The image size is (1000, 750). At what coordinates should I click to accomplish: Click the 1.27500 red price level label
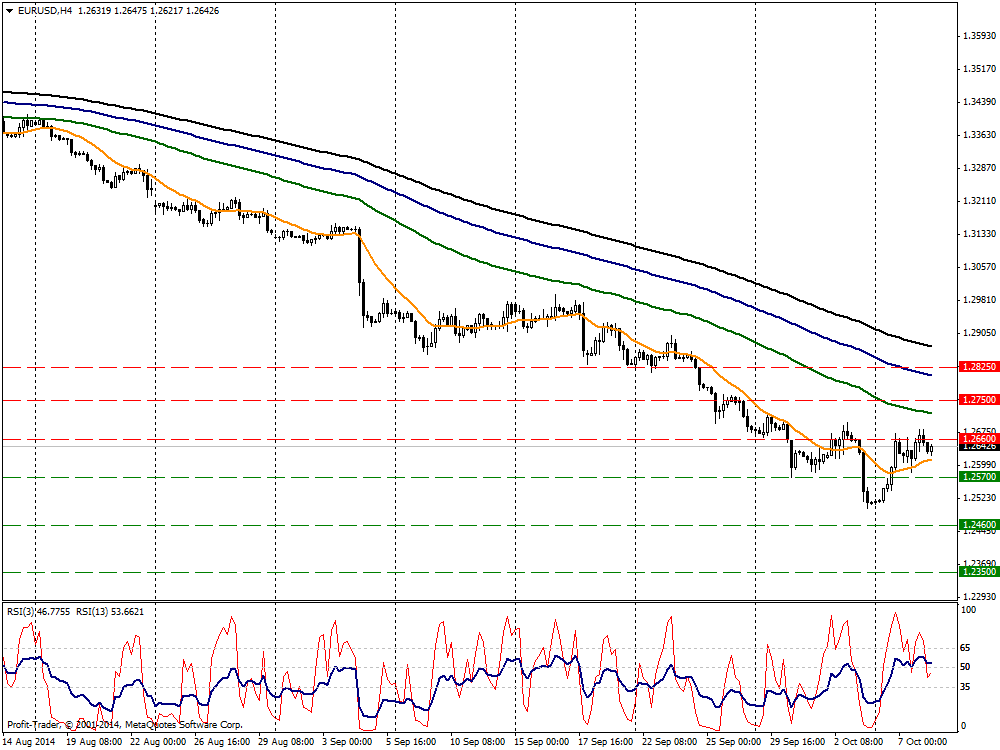979,399
